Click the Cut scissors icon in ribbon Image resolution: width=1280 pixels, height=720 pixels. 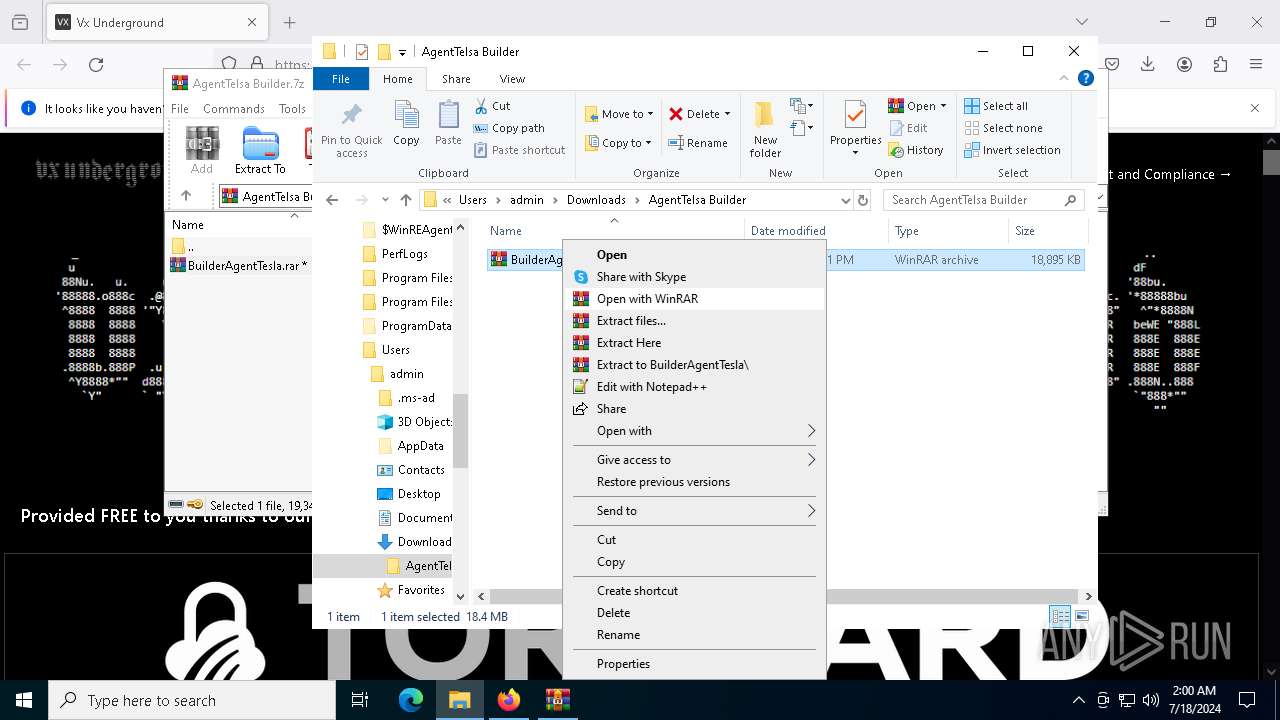coord(481,105)
